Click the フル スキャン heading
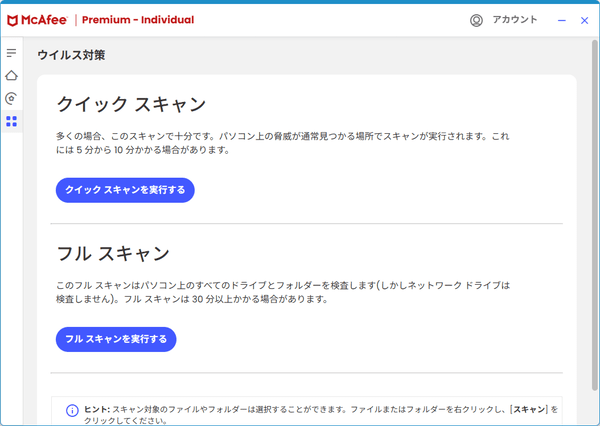This screenshot has height=426, width=600. click(113, 253)
